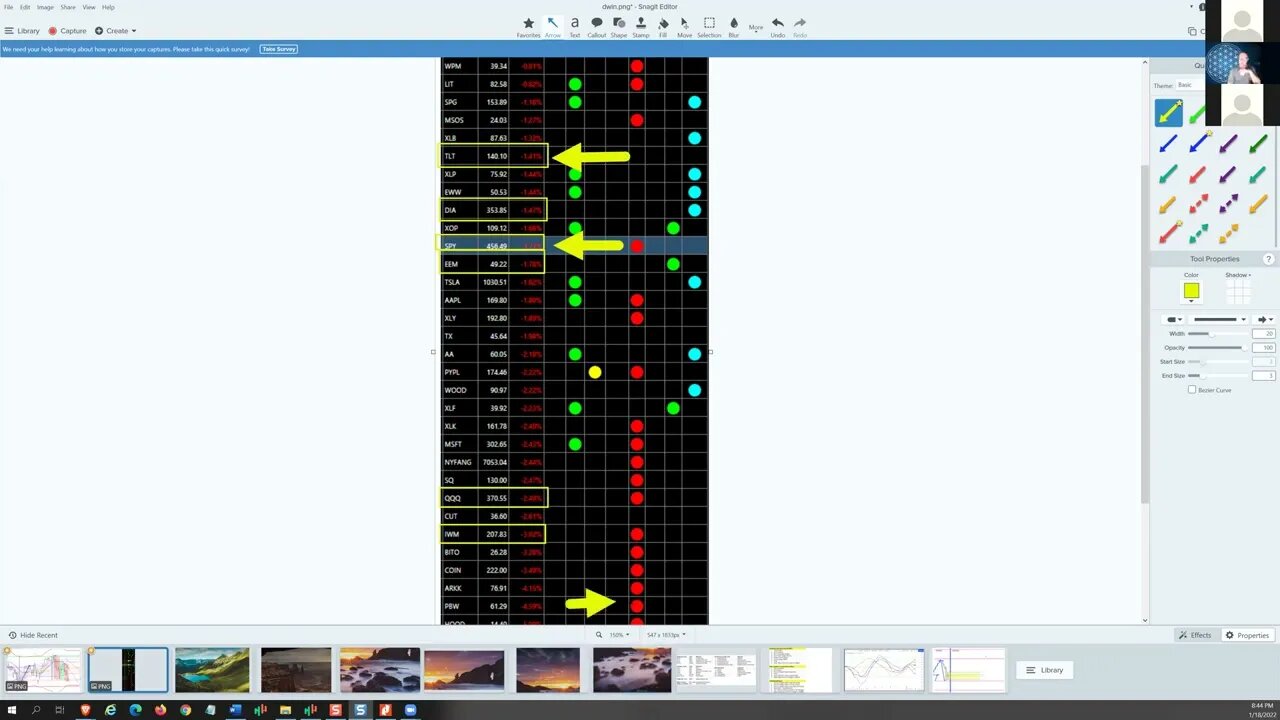Activate the Stamp tool
The image size is (1280, 720).
click(x=641, y=27)
